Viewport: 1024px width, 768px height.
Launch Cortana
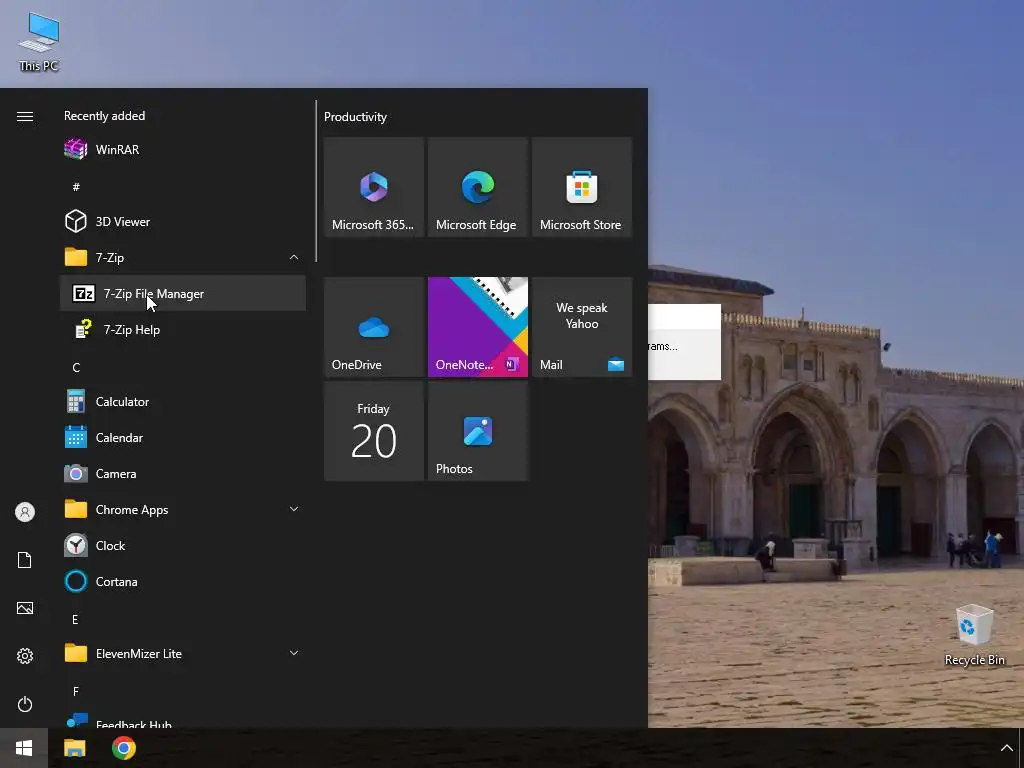(183, 581)
